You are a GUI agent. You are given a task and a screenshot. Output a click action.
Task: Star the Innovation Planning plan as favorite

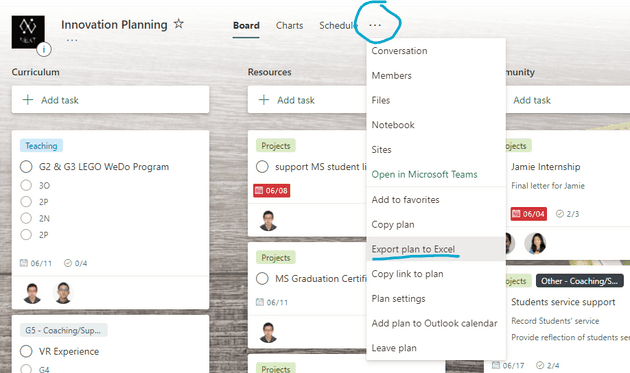point(178,24)
